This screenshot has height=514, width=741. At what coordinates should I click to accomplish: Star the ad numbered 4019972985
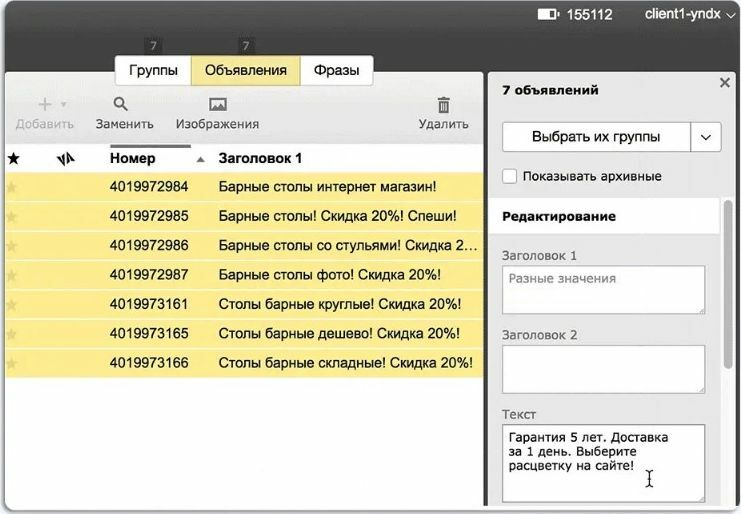click(12, 217)
